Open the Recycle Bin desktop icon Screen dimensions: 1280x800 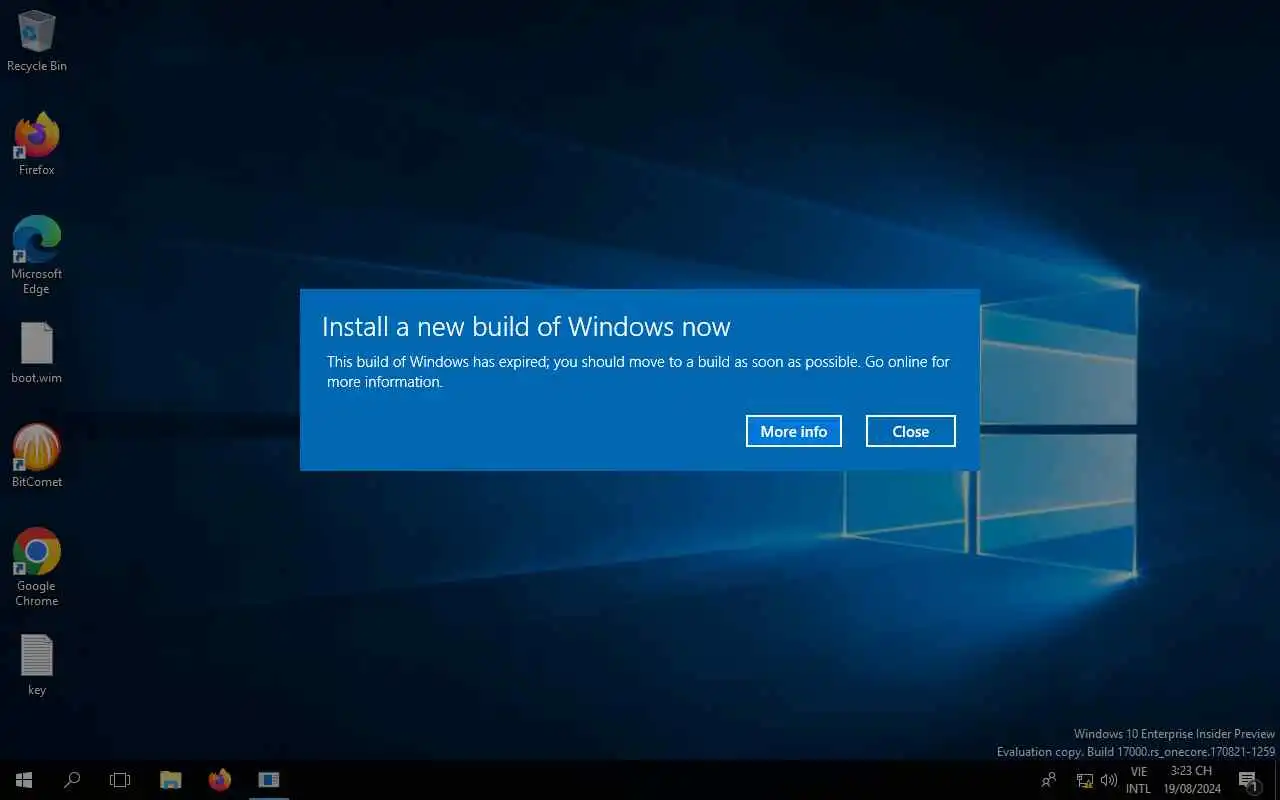[x=37, y=41]
